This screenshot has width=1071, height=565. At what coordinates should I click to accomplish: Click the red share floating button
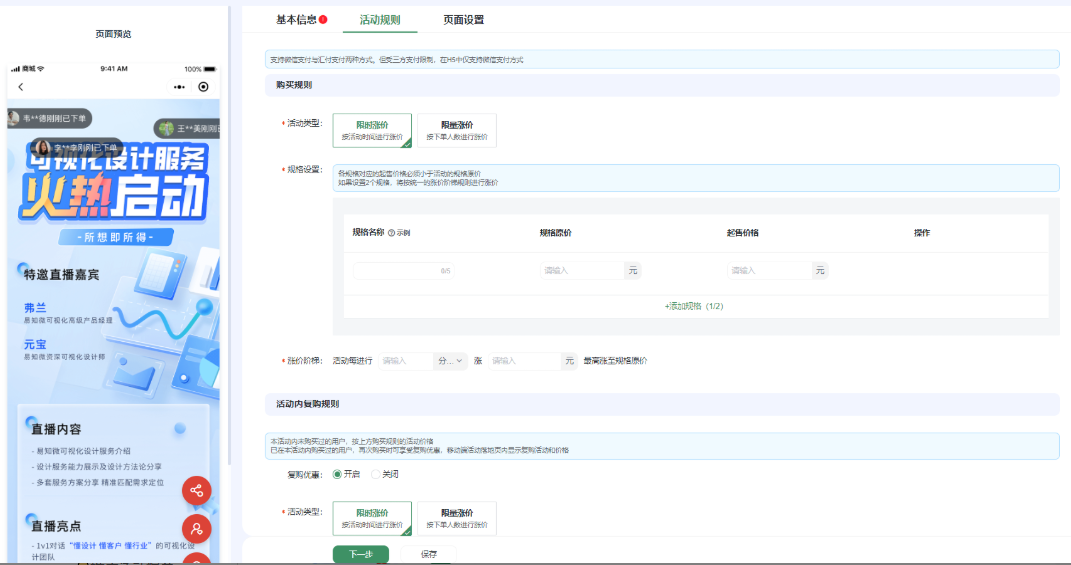click(x=196, y=490)
